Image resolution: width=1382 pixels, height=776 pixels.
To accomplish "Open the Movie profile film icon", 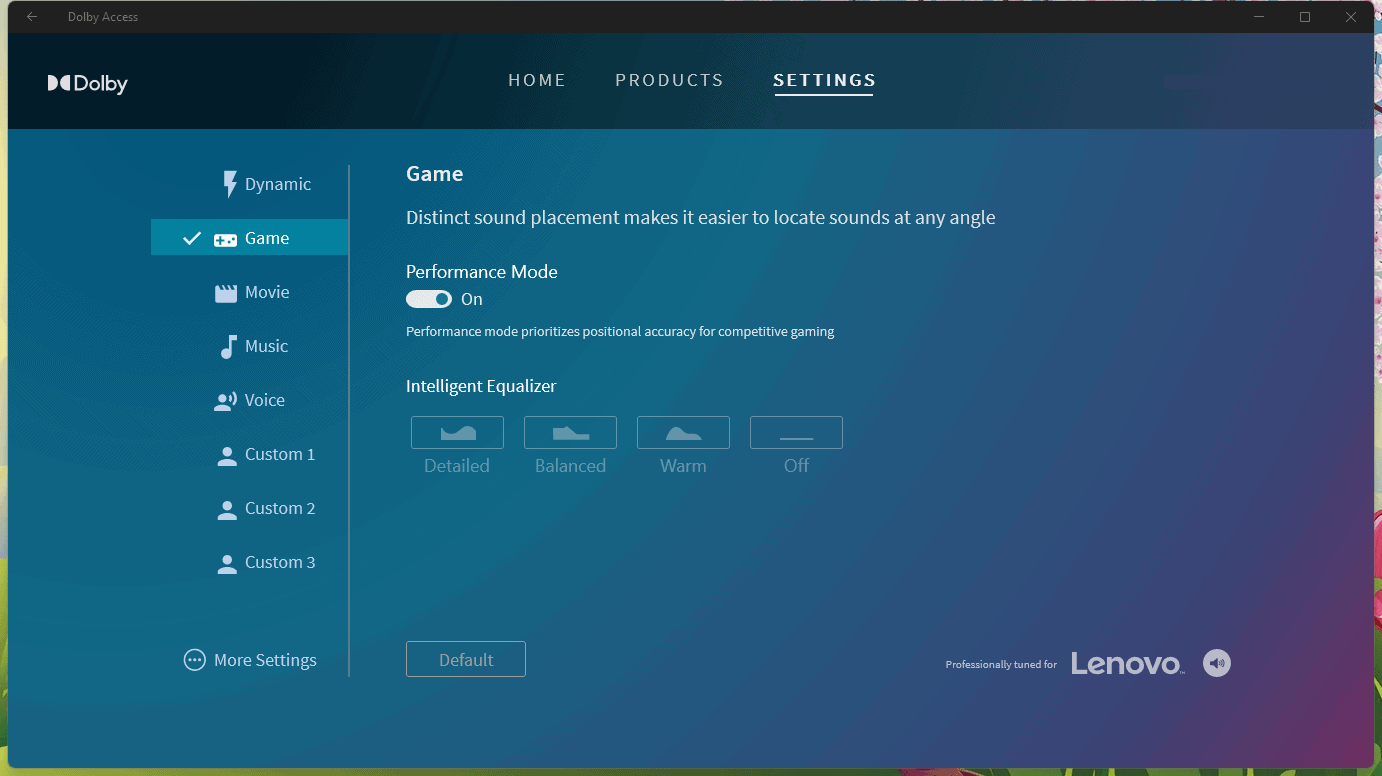I will click(224, 291).
